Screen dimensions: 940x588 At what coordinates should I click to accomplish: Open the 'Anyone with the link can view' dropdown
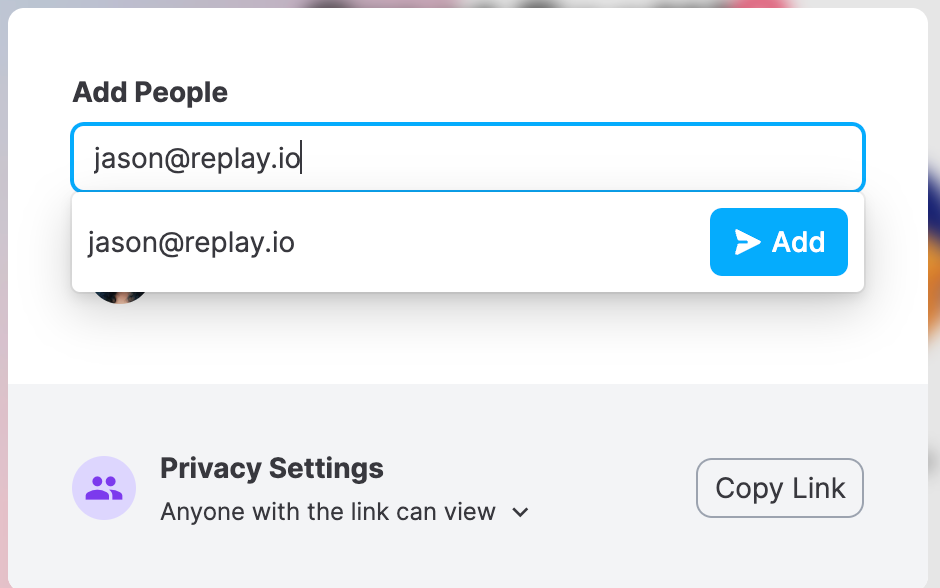click(x=344, y=512)
